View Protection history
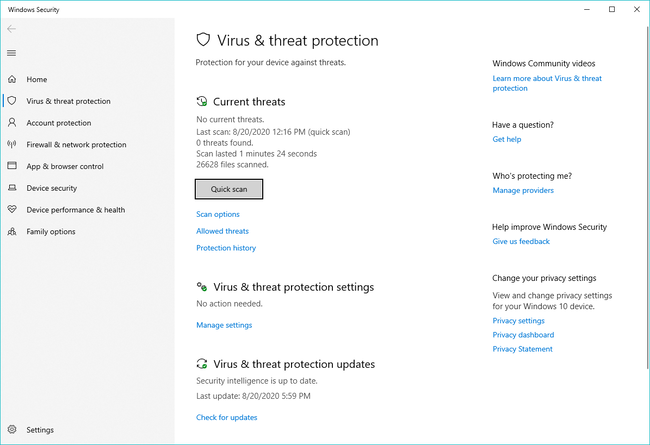Image resolution: width=650 pixels, height=445 pixels. click(x=226, y=248)
